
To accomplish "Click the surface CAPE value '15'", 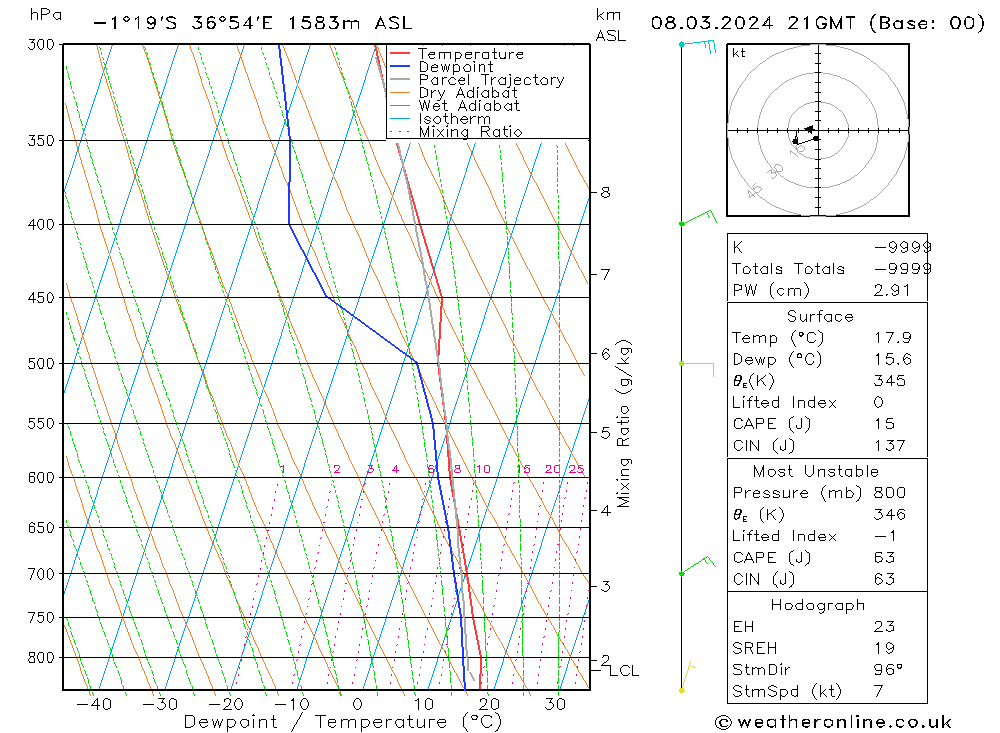I will coord(885,424).
